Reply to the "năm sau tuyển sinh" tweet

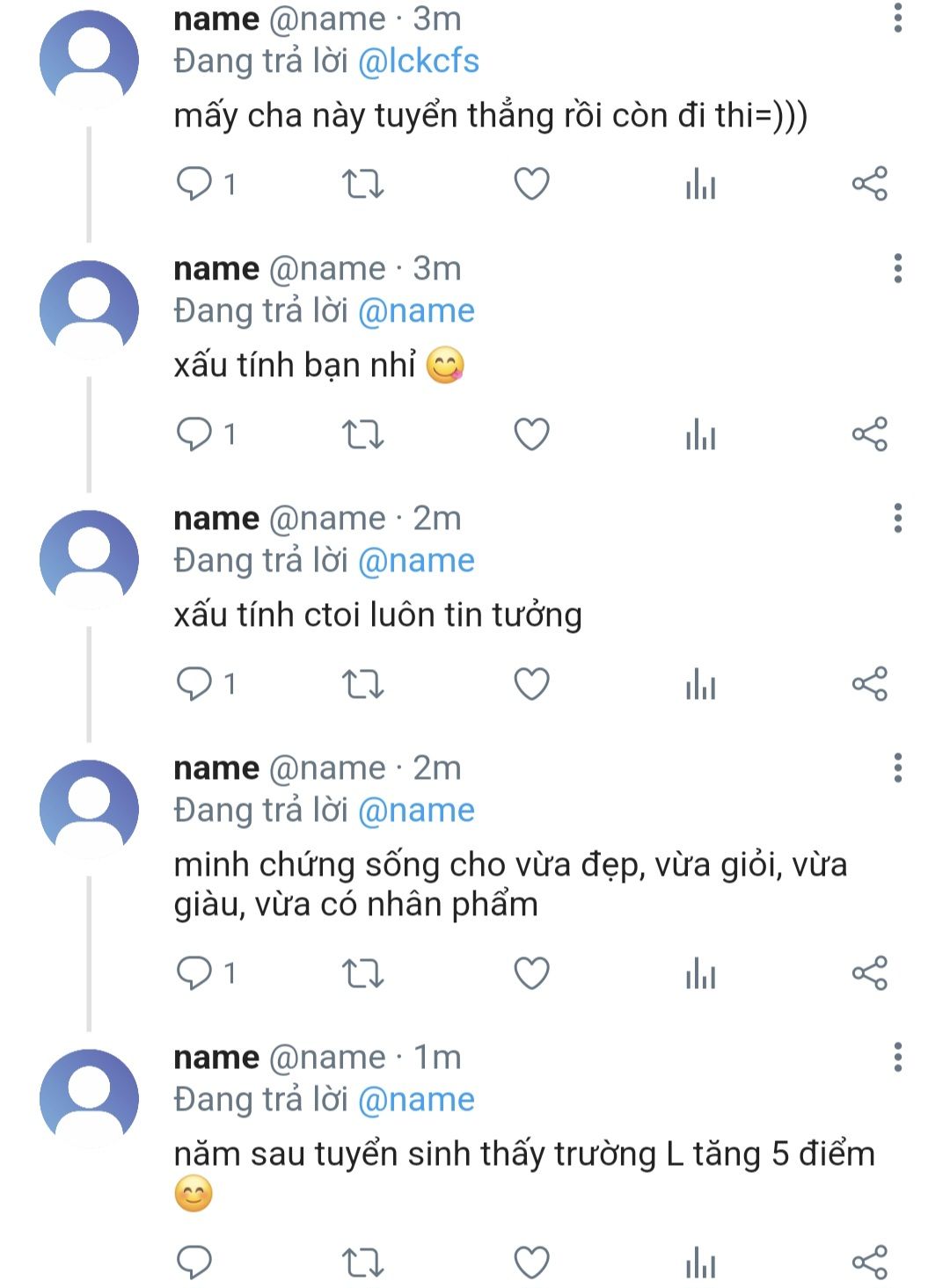194,1263
